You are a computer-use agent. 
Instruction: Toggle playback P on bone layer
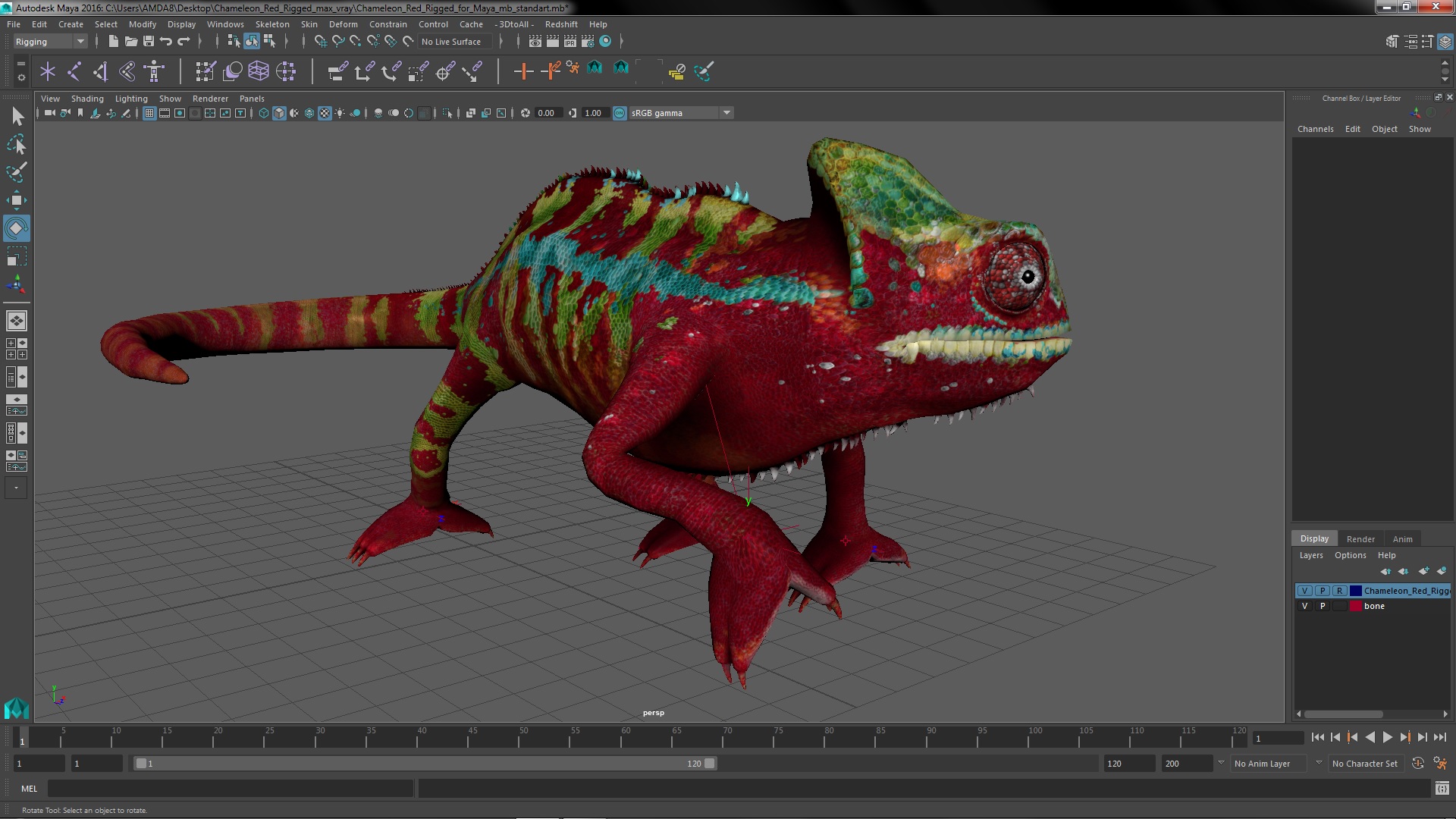(1323, 606)
